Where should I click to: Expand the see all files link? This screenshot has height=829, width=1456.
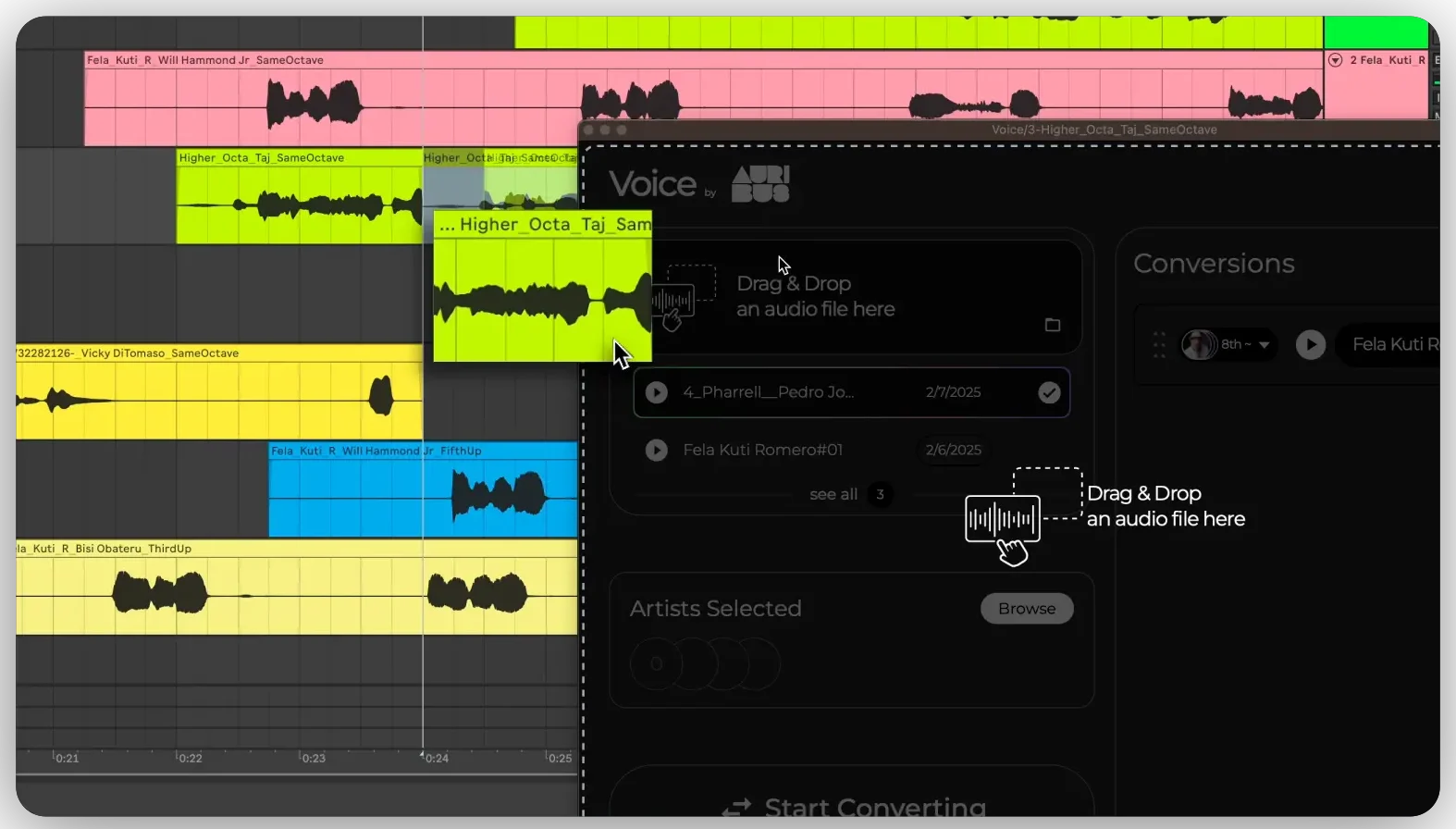click(833, 494)
